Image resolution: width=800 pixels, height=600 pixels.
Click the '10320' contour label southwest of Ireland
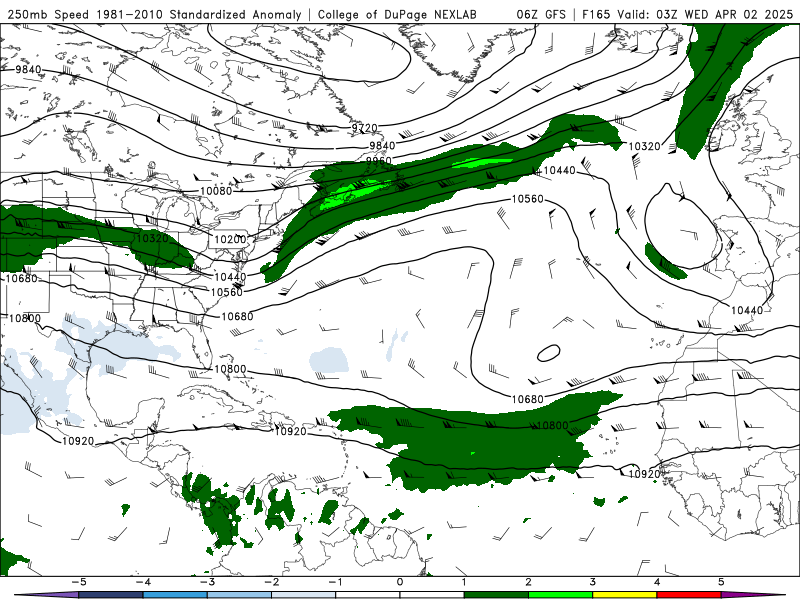pyautogui.click(x=644, y=146)
